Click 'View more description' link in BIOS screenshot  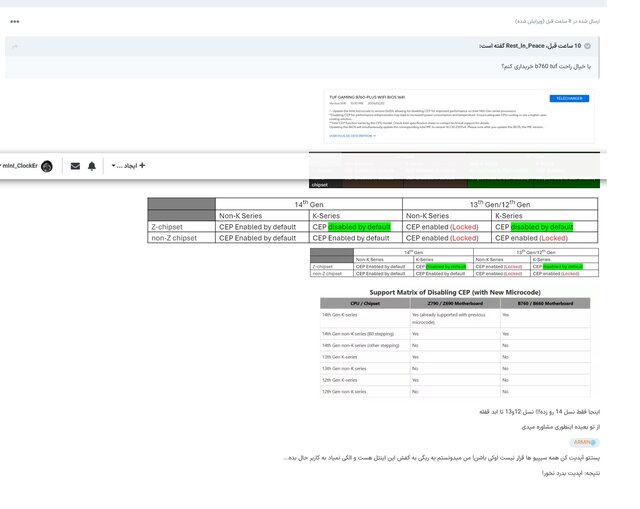[x=349, y=135]
